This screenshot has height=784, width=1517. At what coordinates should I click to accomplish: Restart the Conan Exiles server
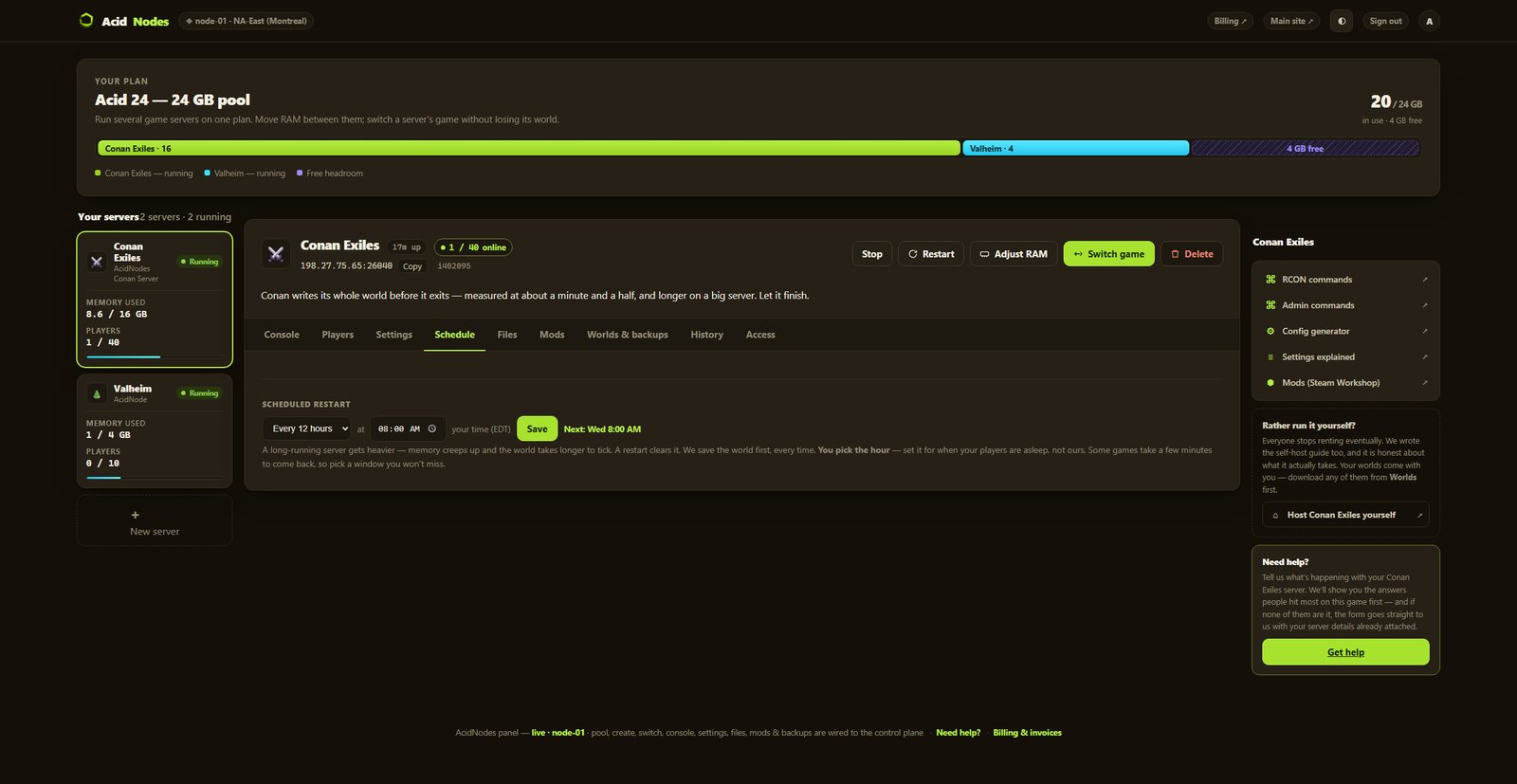(x=931, y=254)
